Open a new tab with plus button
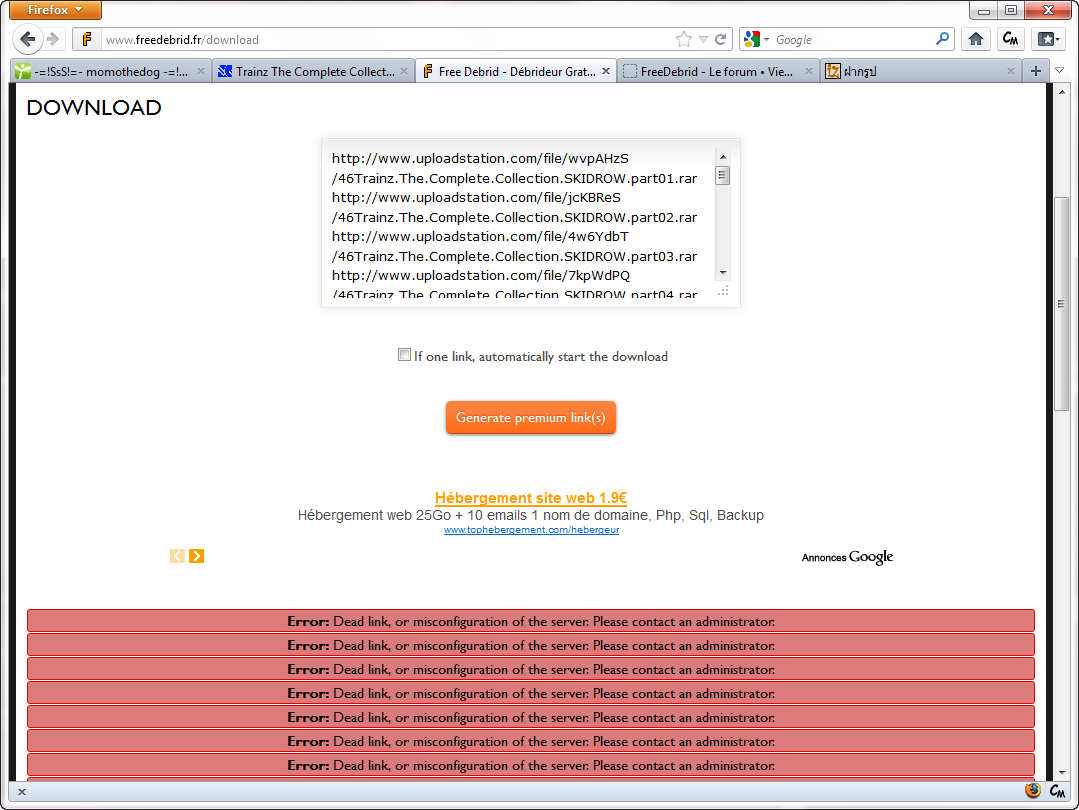 click(1036, 71)
